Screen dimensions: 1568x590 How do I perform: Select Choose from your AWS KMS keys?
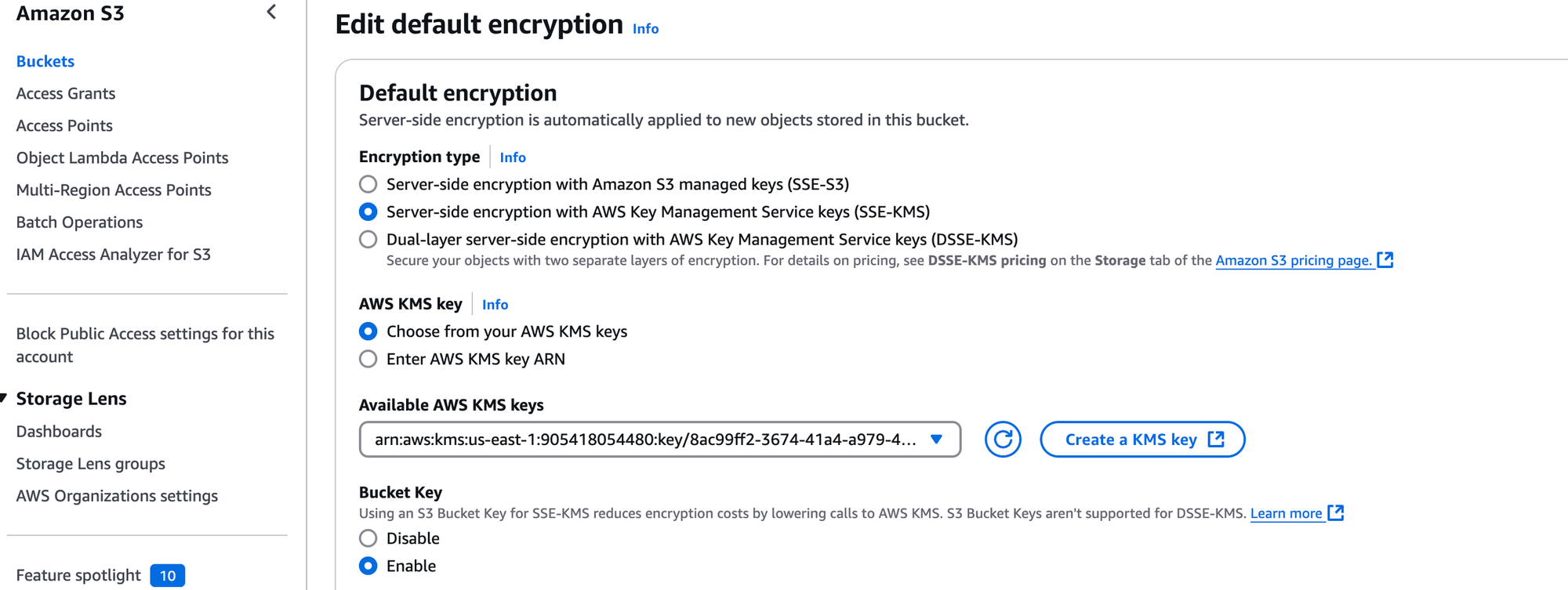(x=368, y=331)
